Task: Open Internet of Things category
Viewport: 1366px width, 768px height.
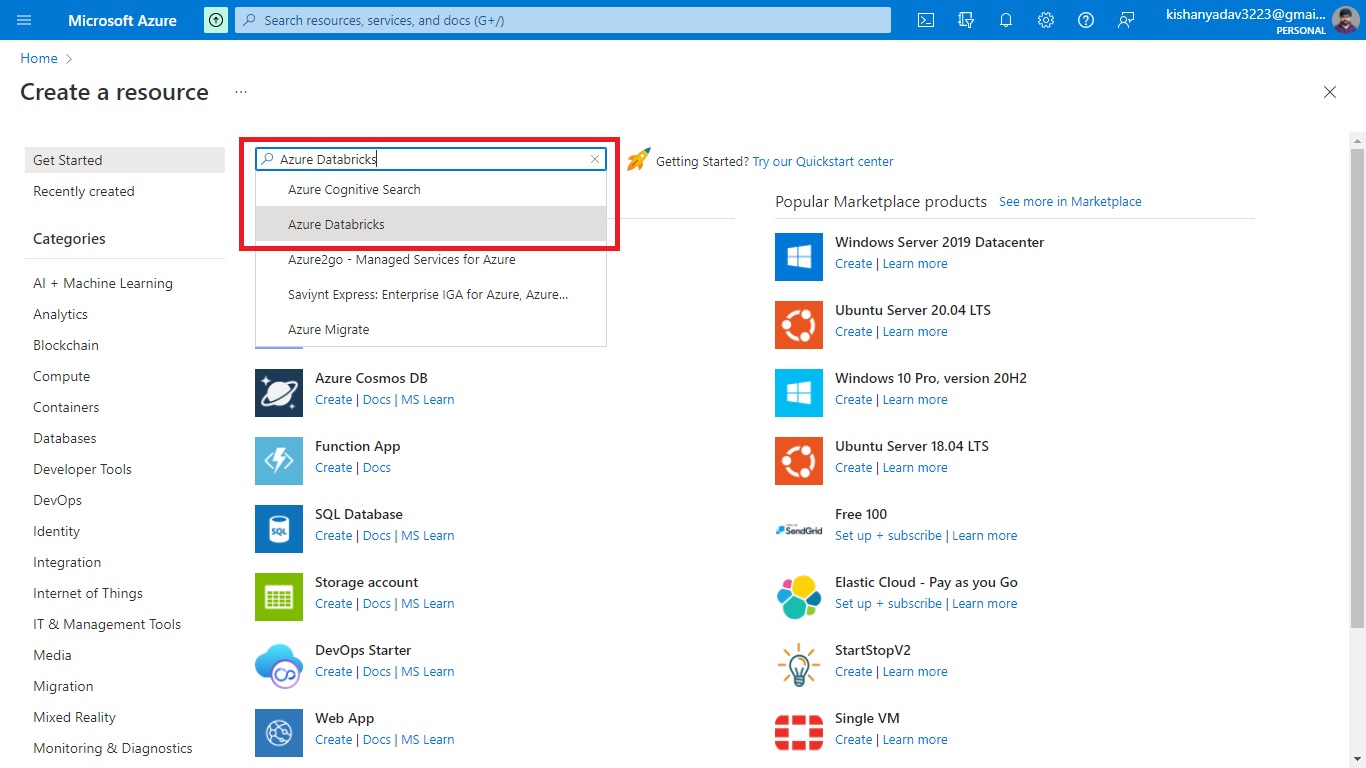Action: click(x=88, y=593)
